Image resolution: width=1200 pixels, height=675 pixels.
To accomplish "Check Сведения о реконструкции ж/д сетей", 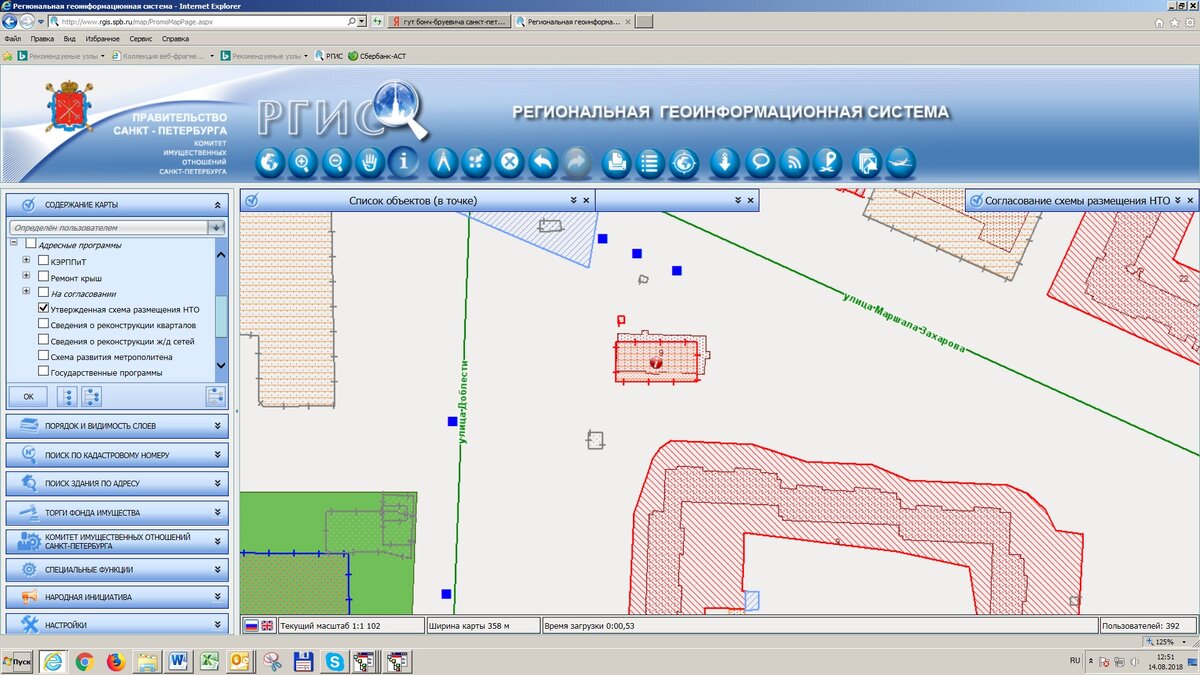I will click(x=43, y=340).
